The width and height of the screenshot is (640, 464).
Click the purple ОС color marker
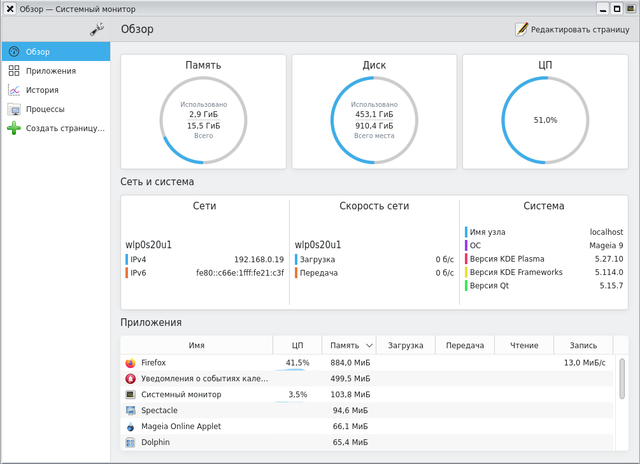click(466, 245)
